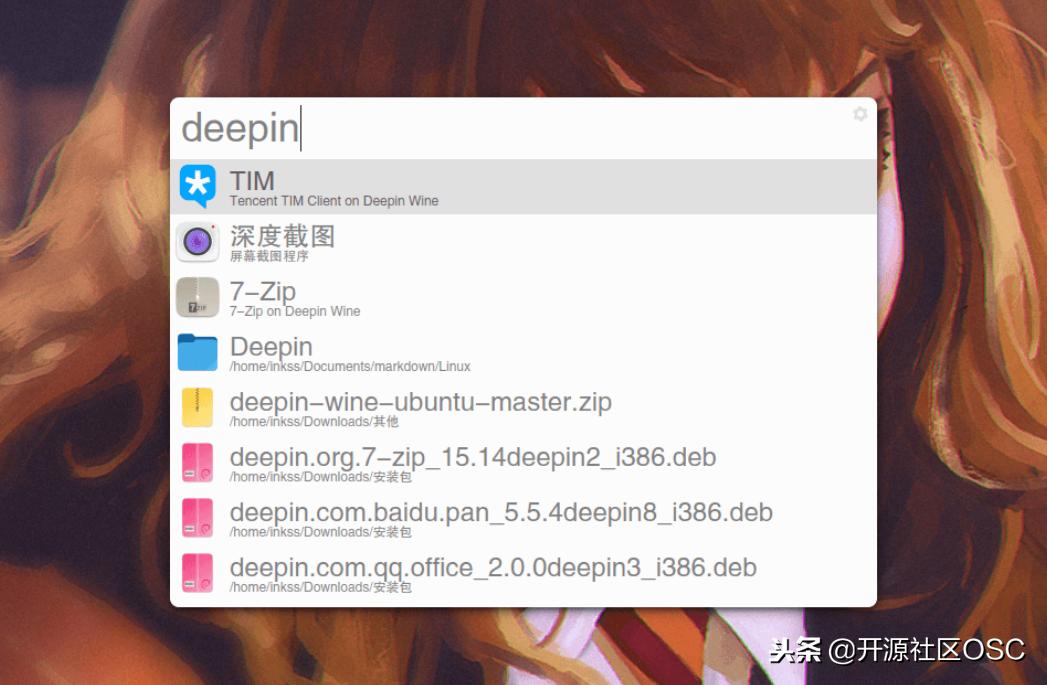
Task: Open 深度截图 from search results
Action: point(450,242)
